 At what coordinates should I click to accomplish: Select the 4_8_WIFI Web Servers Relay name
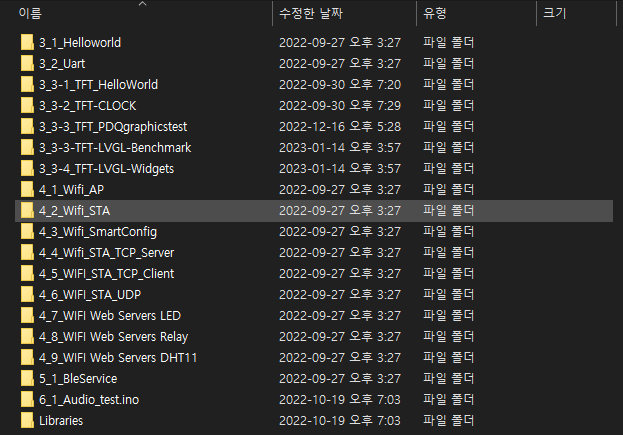[x=114, y=337]
